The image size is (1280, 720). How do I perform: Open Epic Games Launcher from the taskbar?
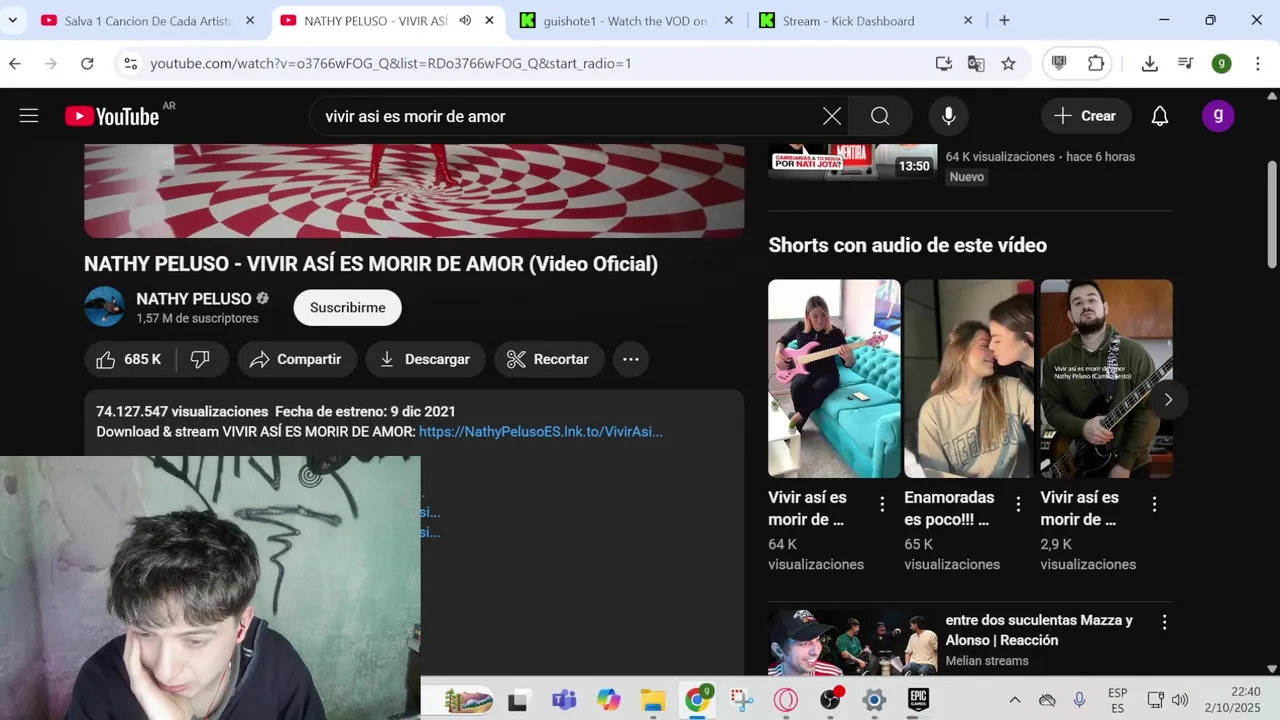918,700
